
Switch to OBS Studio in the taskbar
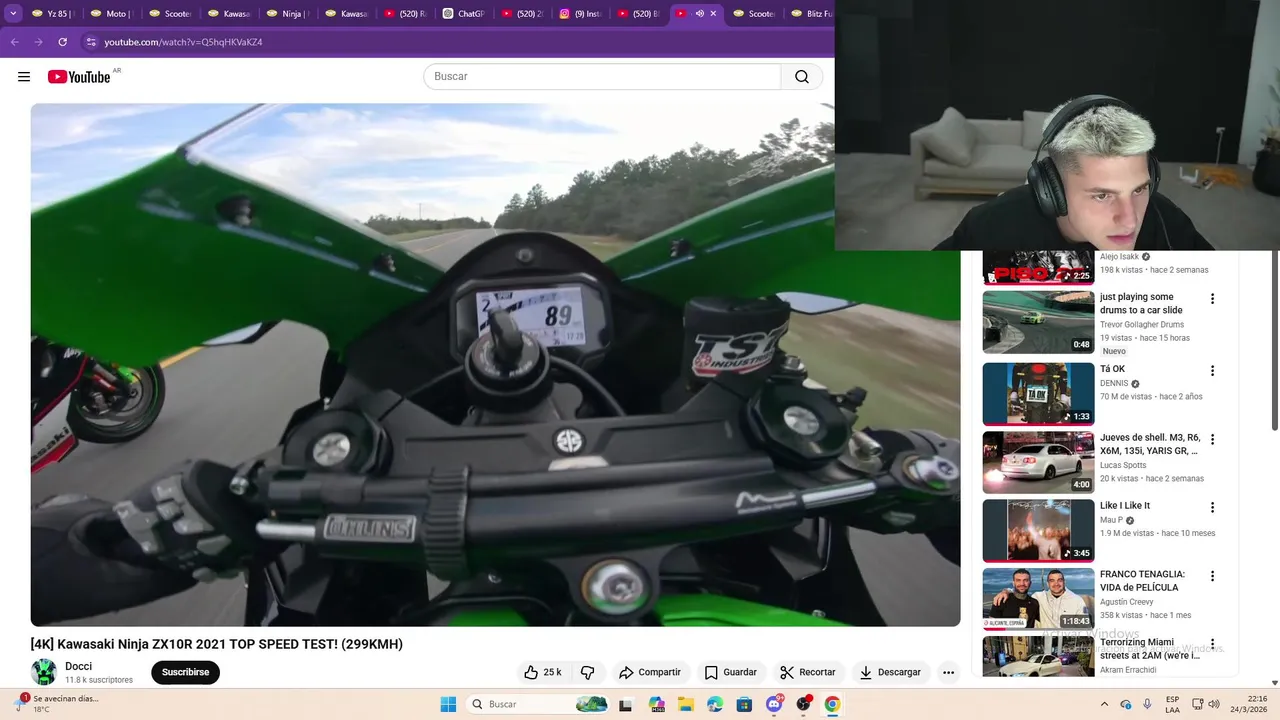803,704
